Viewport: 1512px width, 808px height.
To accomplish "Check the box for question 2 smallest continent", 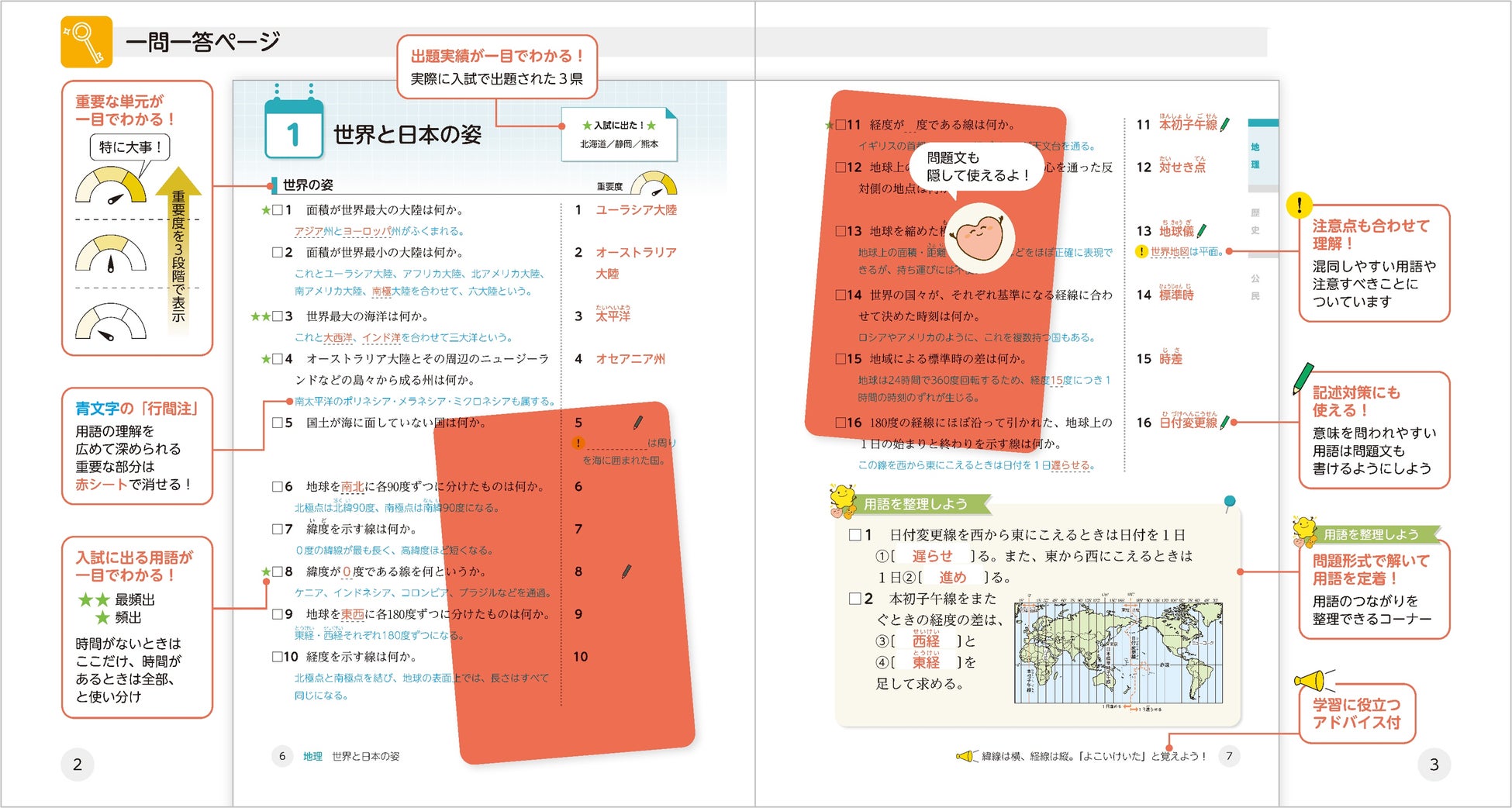I will point(277,252).
